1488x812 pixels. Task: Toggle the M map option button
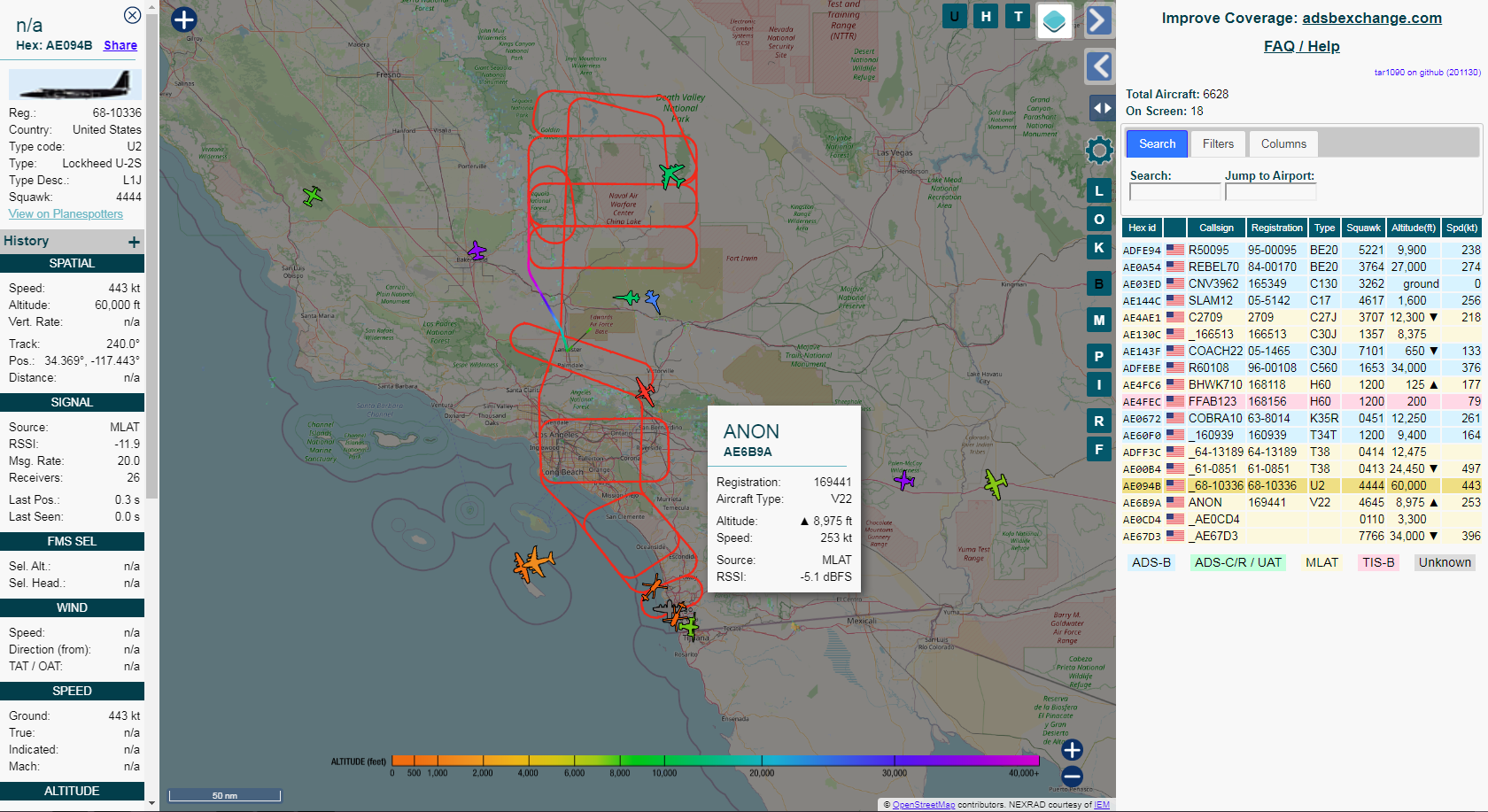point(1099,320)
